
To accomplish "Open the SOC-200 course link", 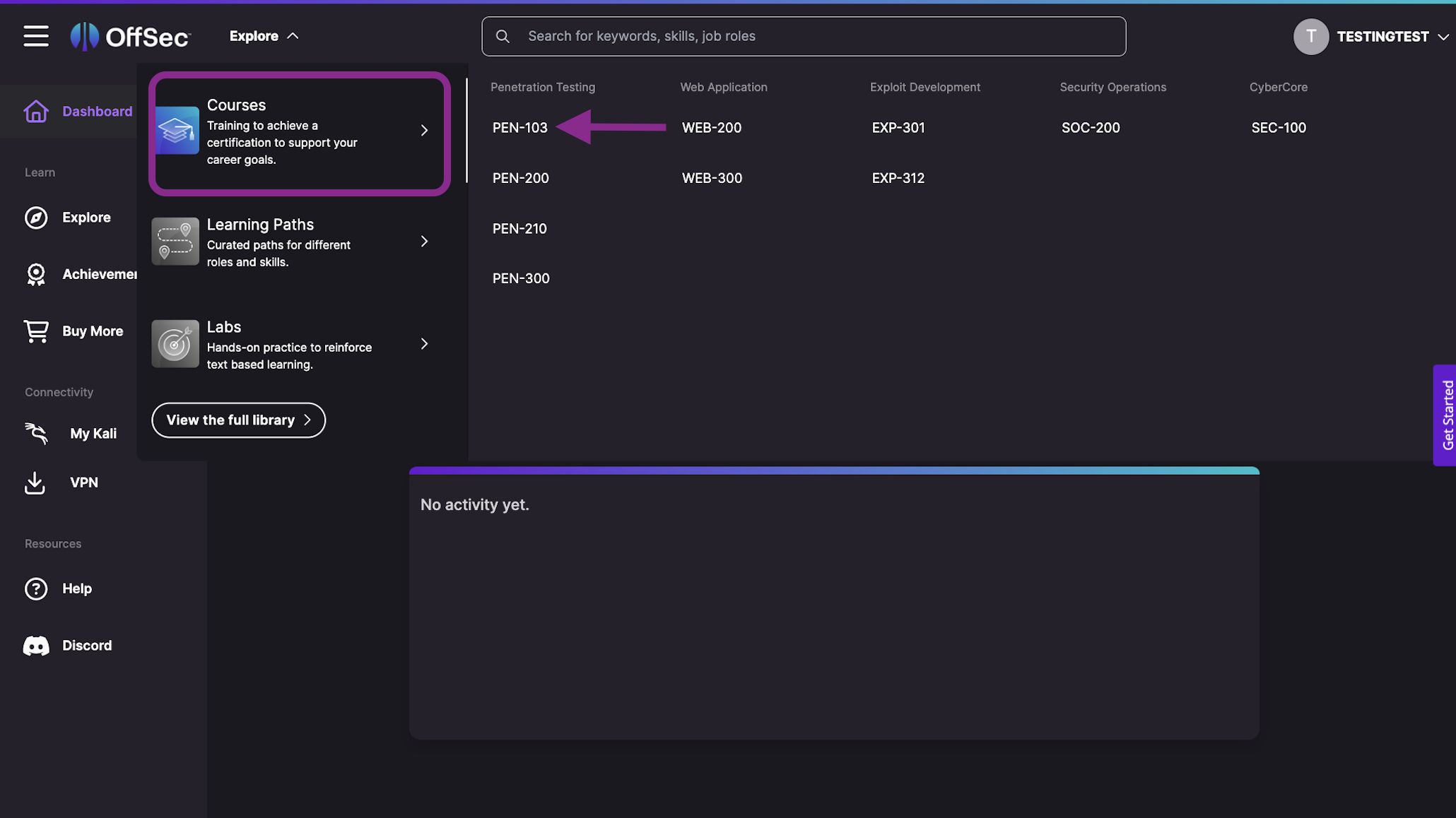I will pyautogui.click(x=1090, y=128).
